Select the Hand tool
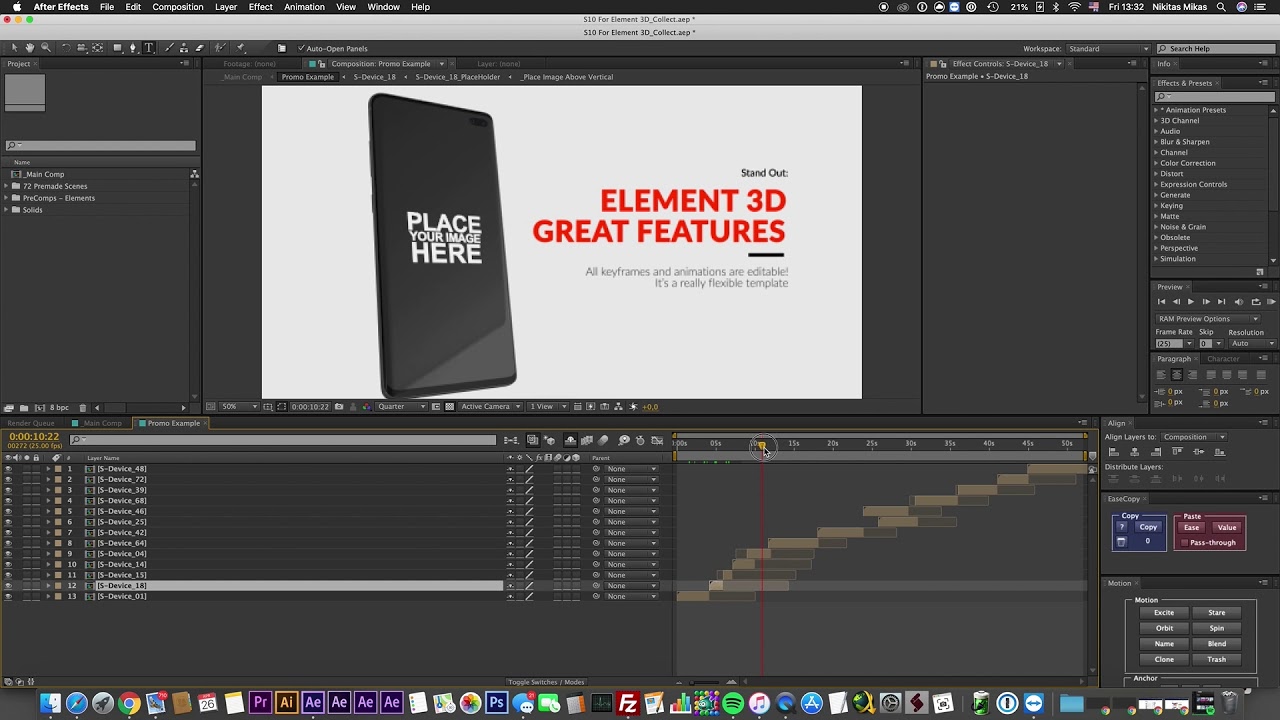The width and height of the screenshot is (1280, 720). [29, 48]
